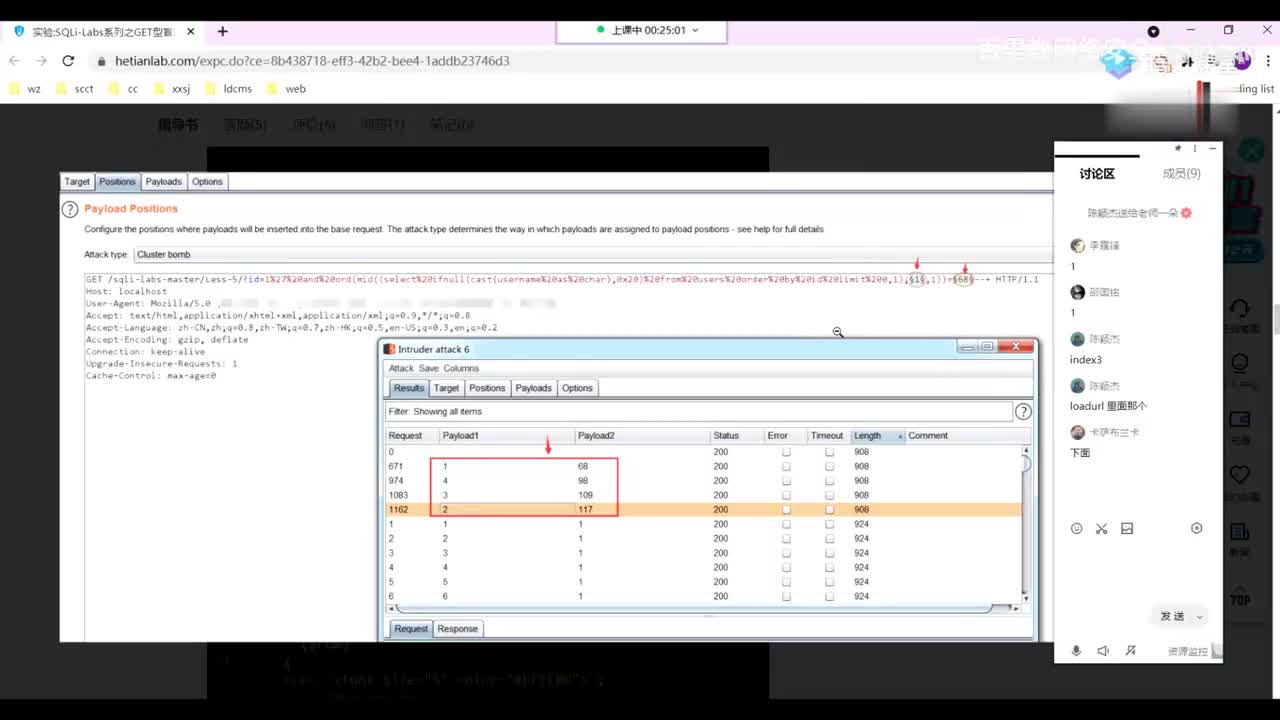This screenshot has height=720, width=1280.
Task: Pin the discussion panel
Action: point(1178,148)
